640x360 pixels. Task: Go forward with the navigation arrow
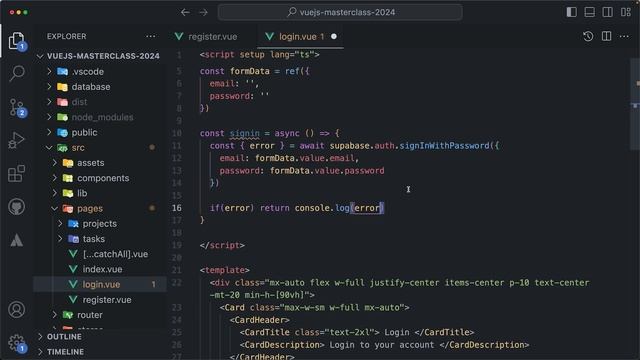coord(203,12)
